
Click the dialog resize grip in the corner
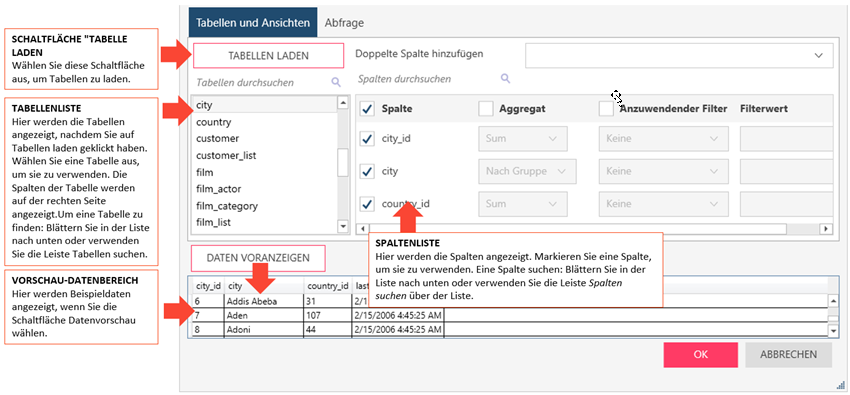tap(840, 385)
